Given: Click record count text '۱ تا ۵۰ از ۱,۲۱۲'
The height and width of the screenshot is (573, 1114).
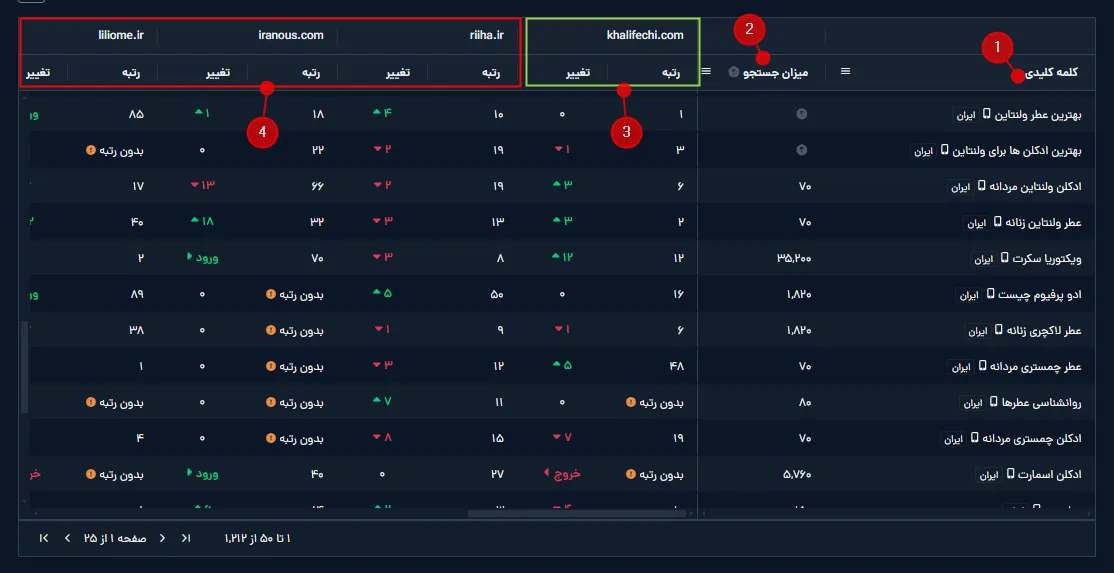Looking at the screenshot, I should pos(257,539).
